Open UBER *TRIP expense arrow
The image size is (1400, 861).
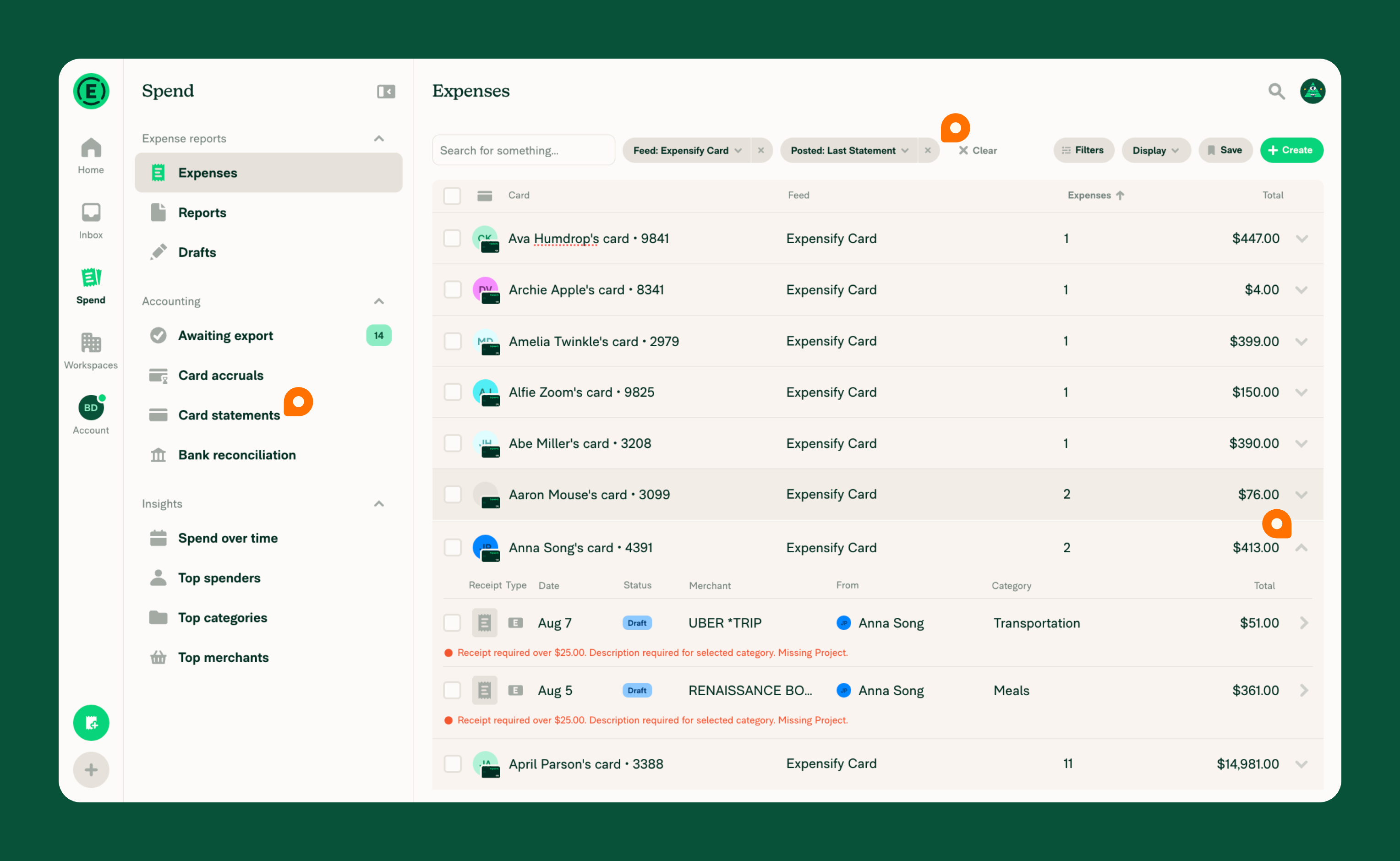coord(1303,623)
